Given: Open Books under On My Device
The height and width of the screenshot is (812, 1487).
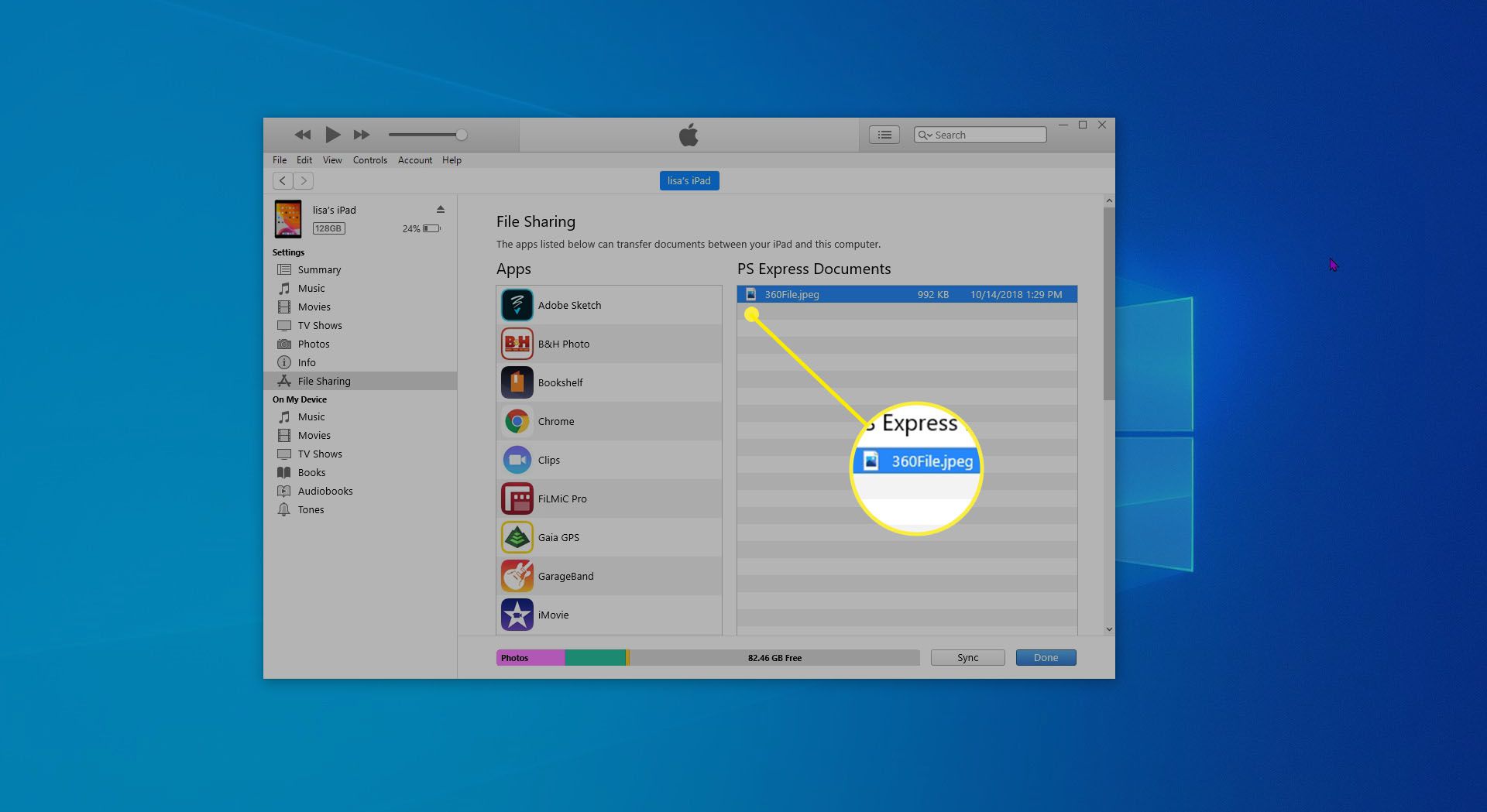Looking at the screenshot, I should (360, 472).
